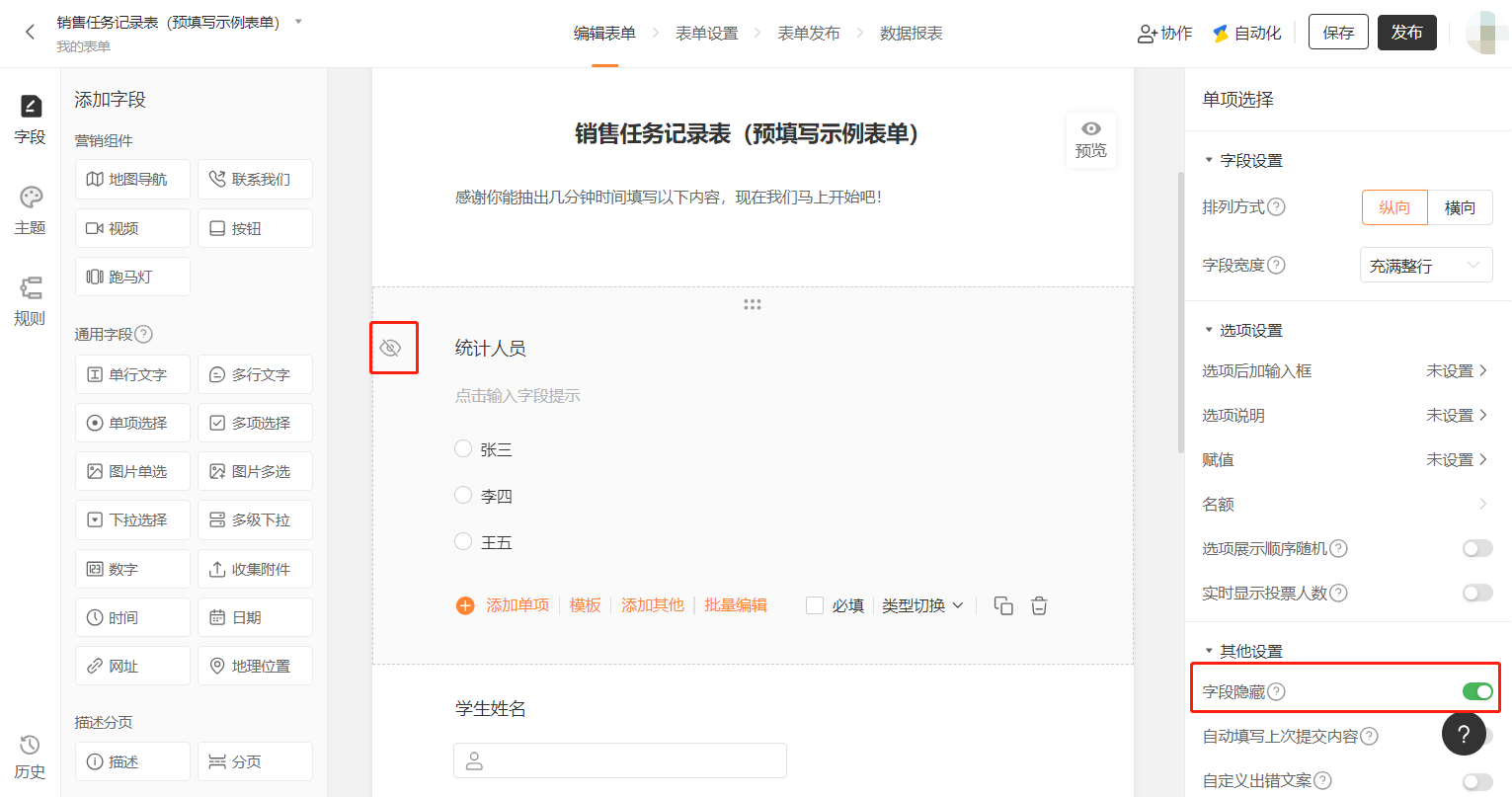This screenshot has width=1512, height=797.
Task: Click the back arrow icon
Action: [31, 33]
